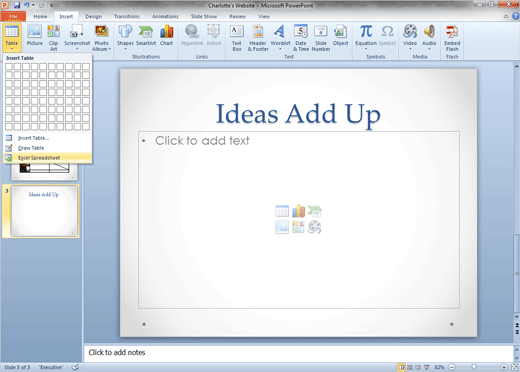Expand the Shapes gallery dropdown
This screenshot has height=372, width=520.
[125, 49]
